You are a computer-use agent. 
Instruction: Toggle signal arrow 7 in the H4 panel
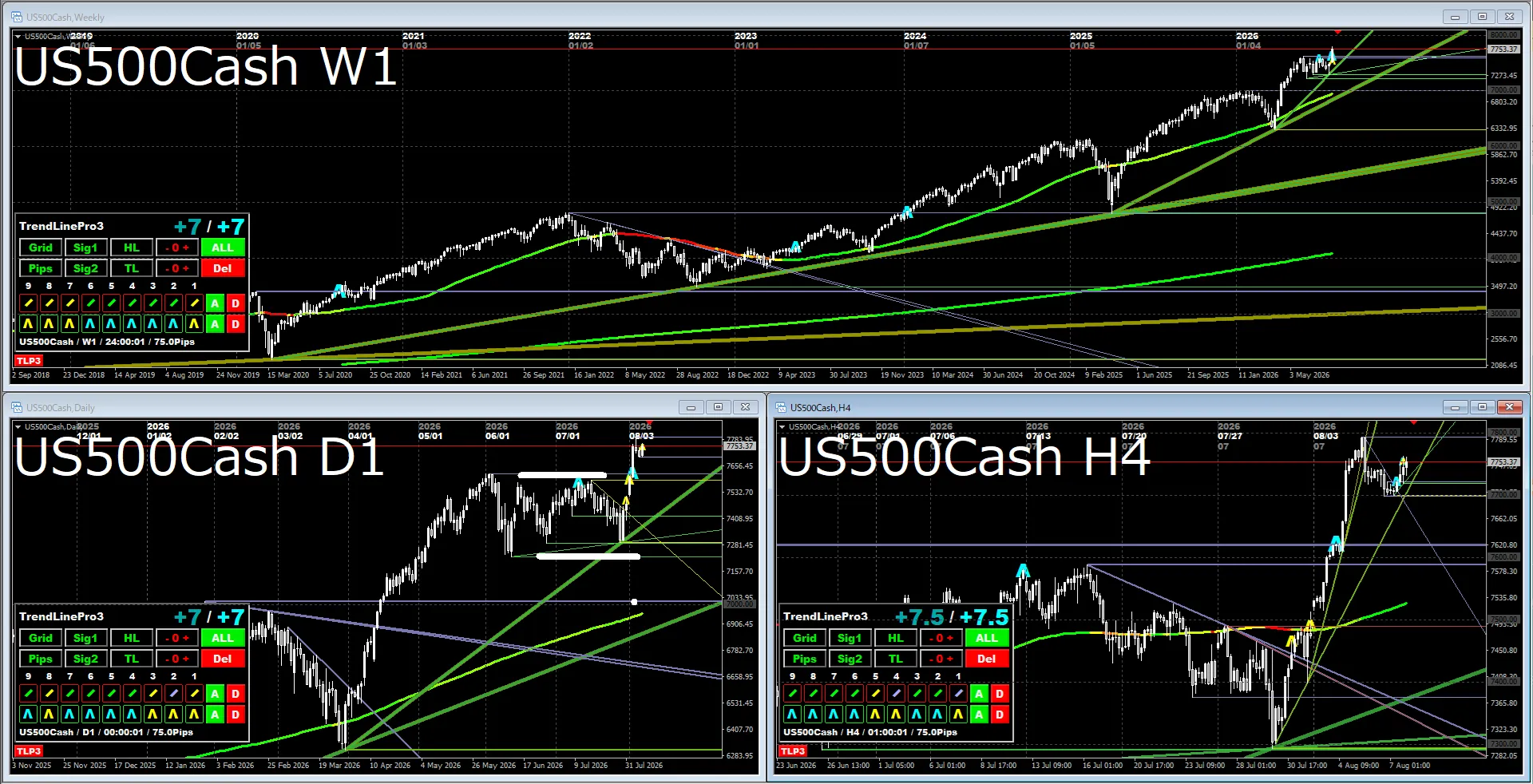(834, 715)
